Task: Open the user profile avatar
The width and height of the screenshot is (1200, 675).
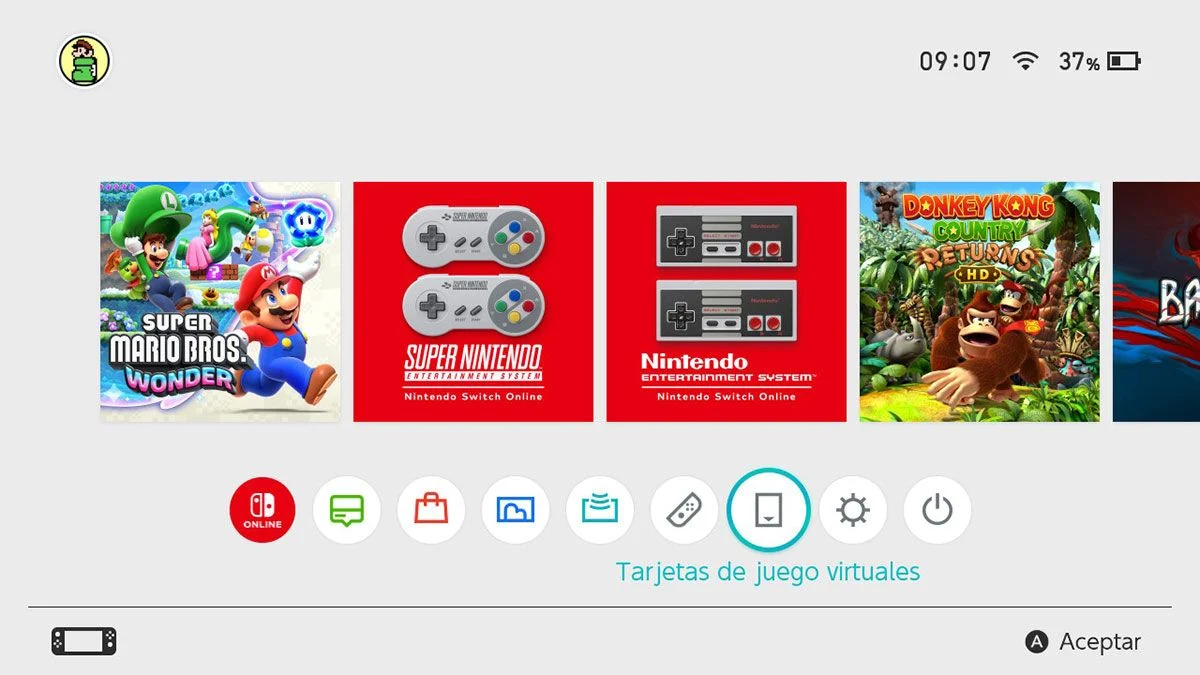Action: [84, 61]
